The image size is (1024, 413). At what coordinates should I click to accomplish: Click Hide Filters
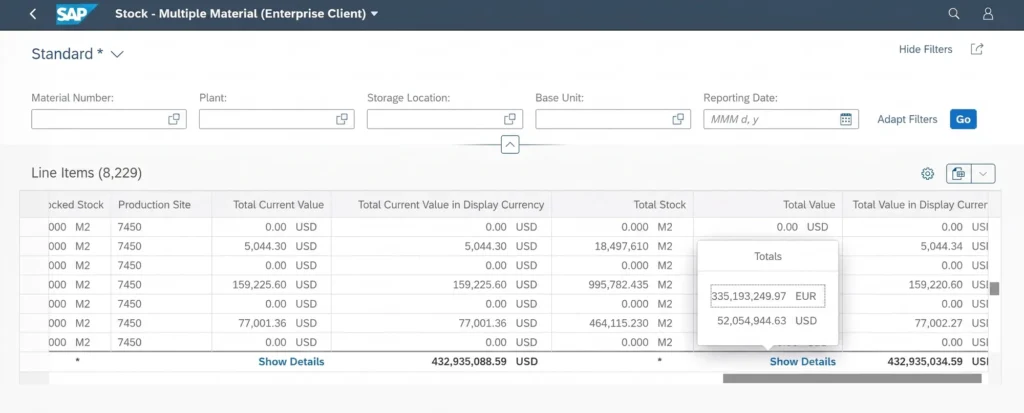click(925, 49)
